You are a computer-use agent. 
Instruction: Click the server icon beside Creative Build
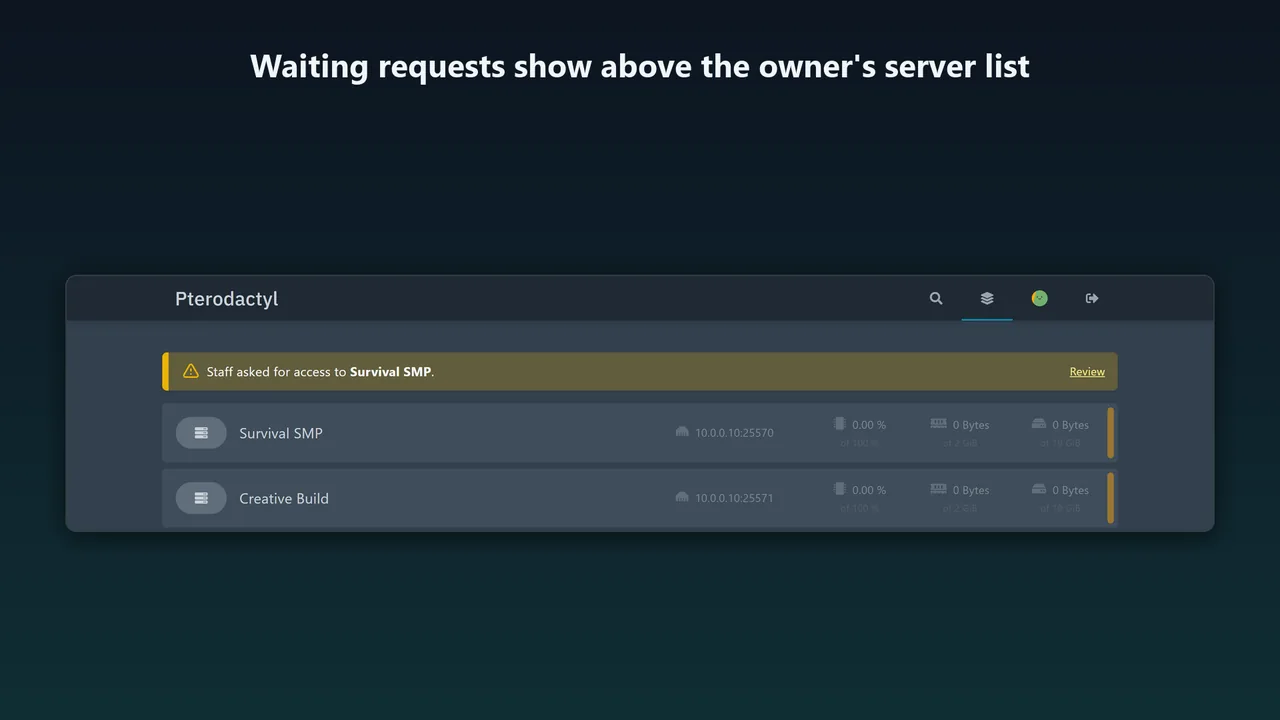click(201, 498)
